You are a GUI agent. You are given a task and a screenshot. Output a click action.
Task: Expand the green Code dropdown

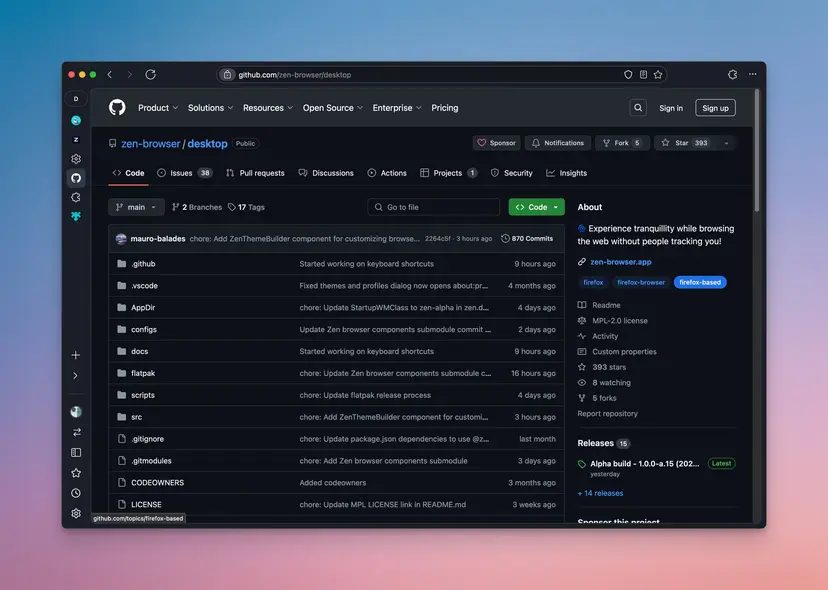pyautogui.click(x=538, y=206)
